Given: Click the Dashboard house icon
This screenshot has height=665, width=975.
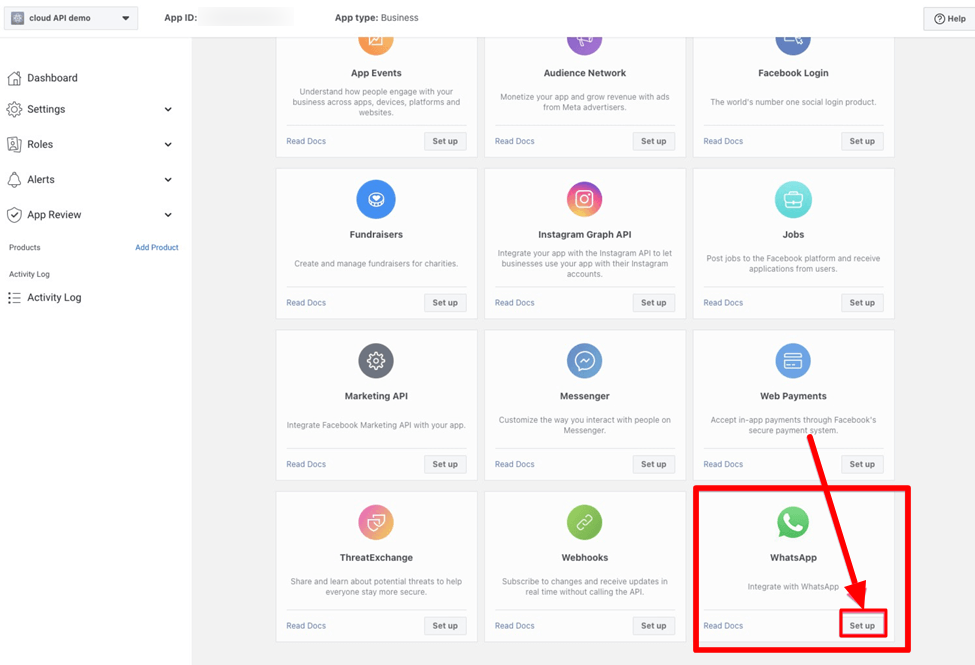Looking at the screenshot, I should (x=14, y=78).
